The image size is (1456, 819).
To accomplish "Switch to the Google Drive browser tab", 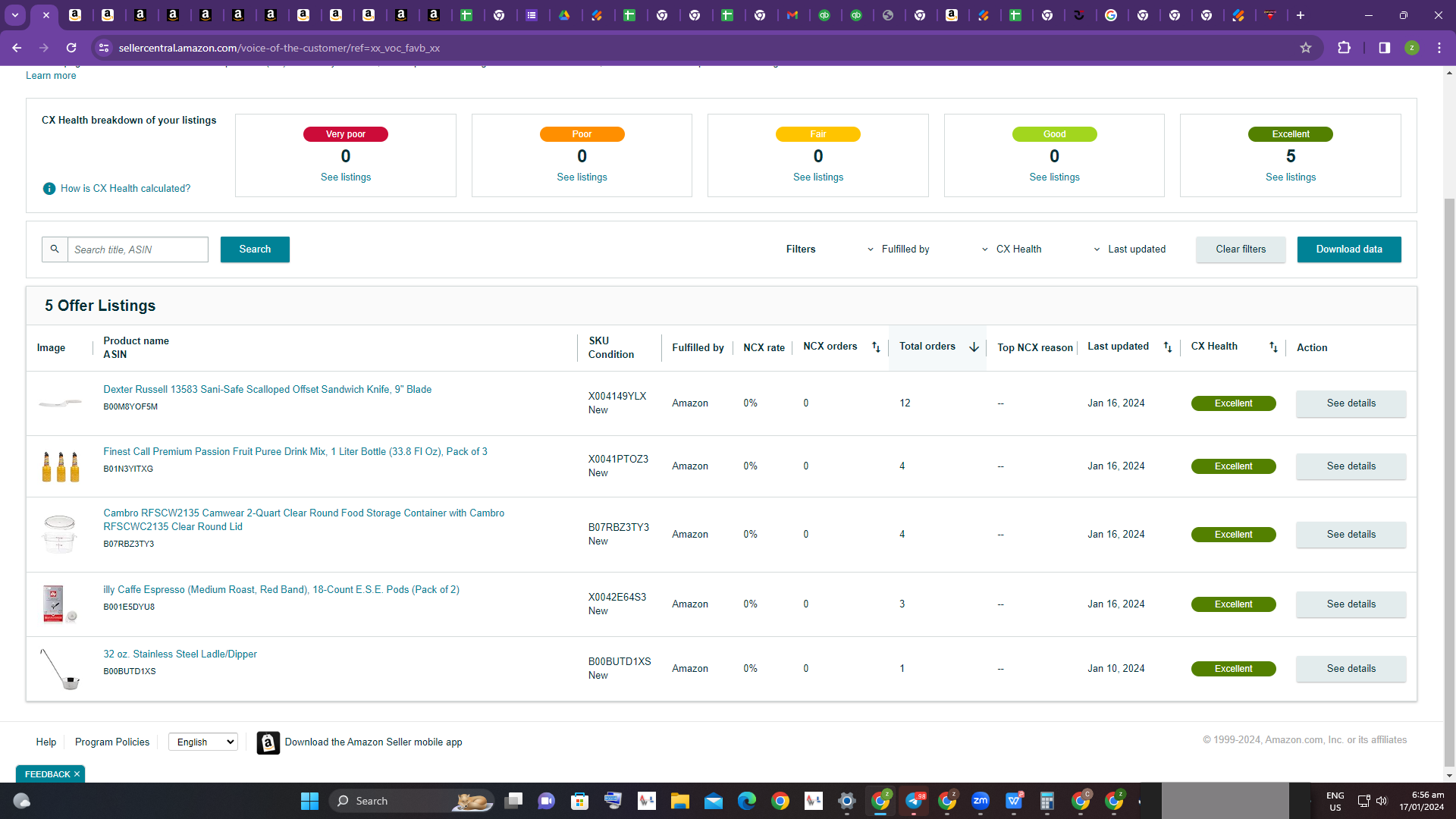I will 564,15.
